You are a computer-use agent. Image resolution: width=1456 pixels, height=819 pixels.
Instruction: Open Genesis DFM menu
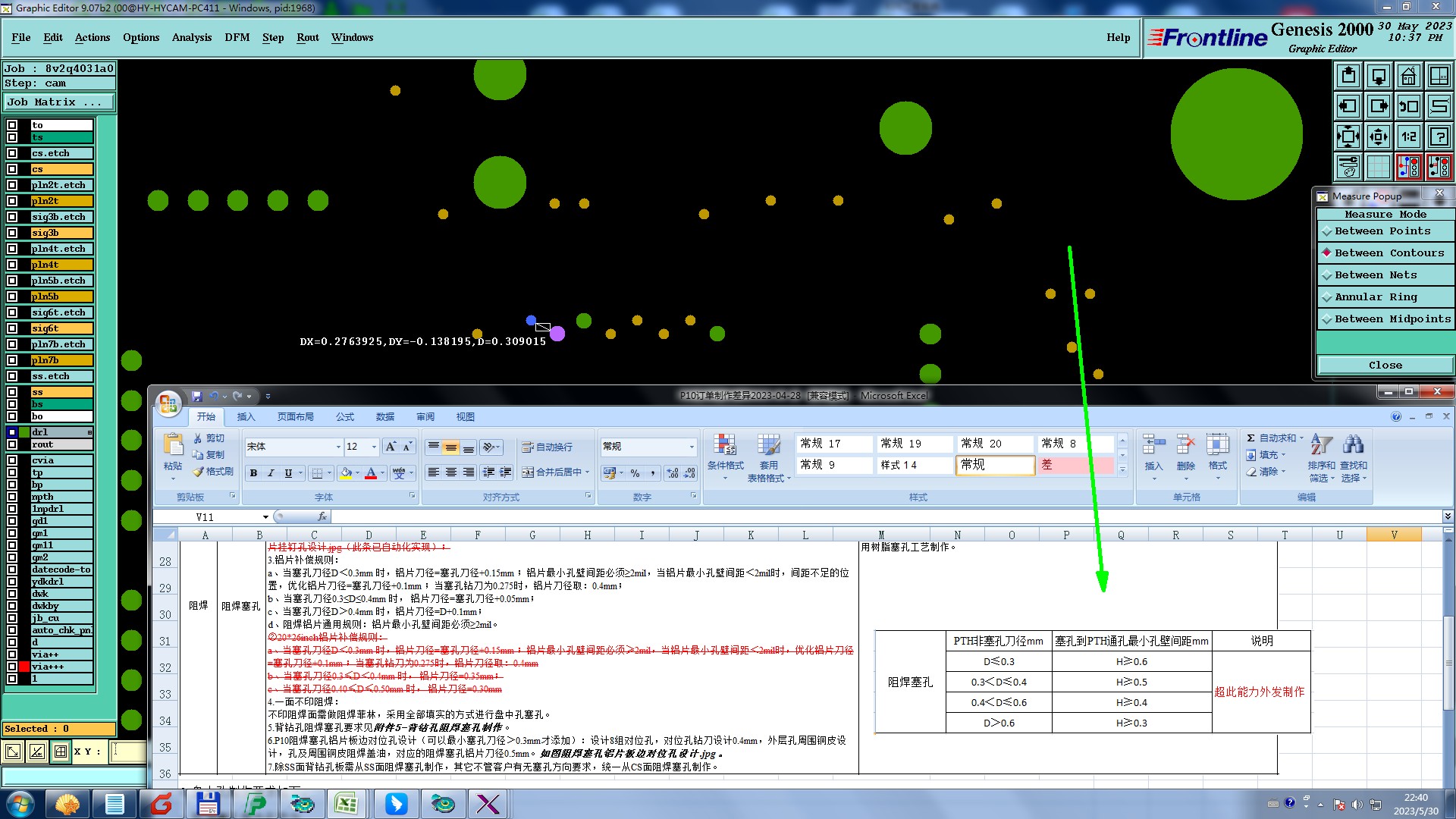(237, 37)
